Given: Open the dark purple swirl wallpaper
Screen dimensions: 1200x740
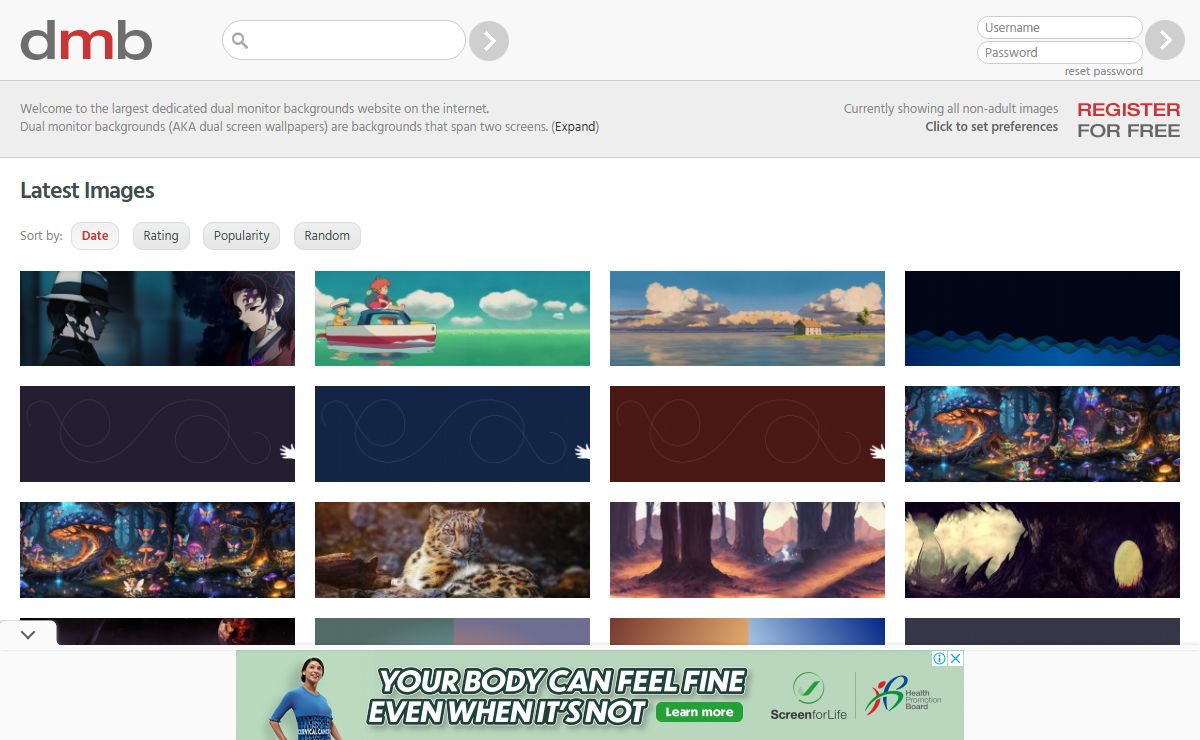Looking at the screenshot, I should (157, 434).
